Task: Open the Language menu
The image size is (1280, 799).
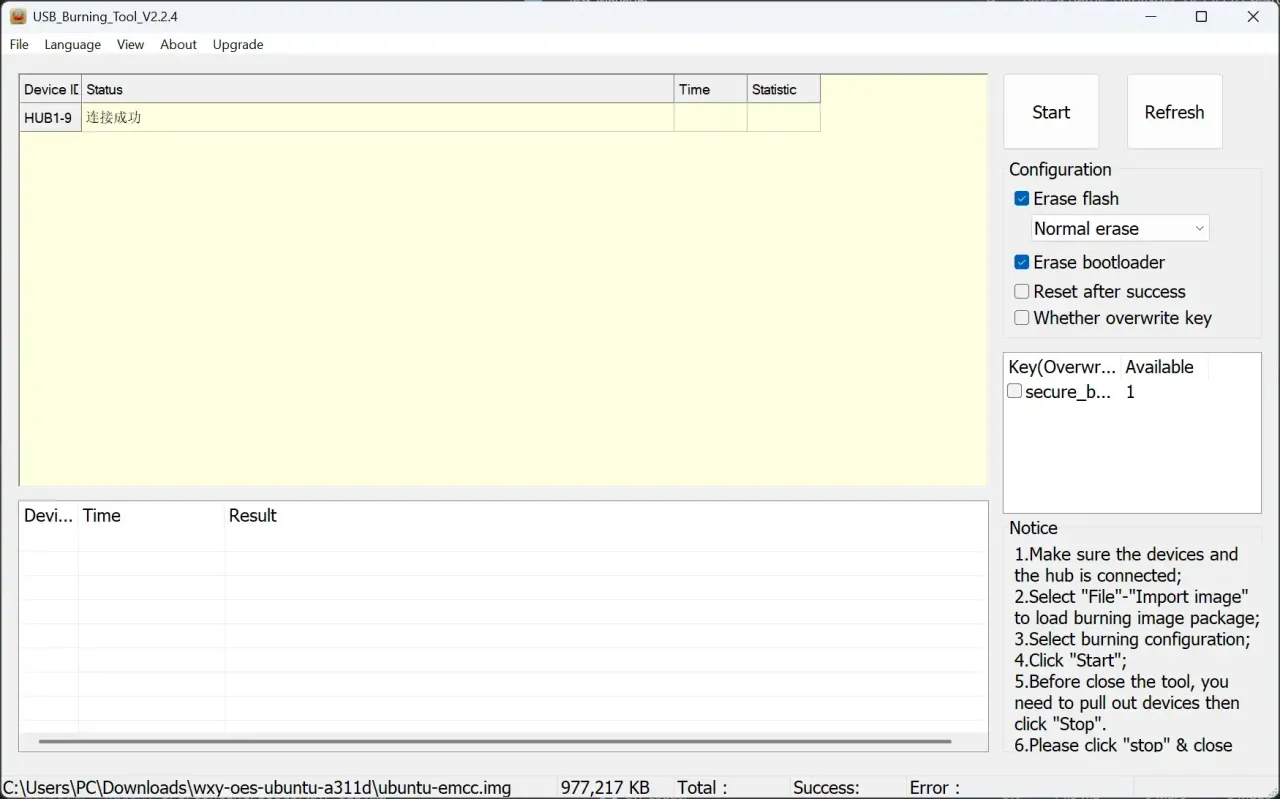Action: pos(73,45)
